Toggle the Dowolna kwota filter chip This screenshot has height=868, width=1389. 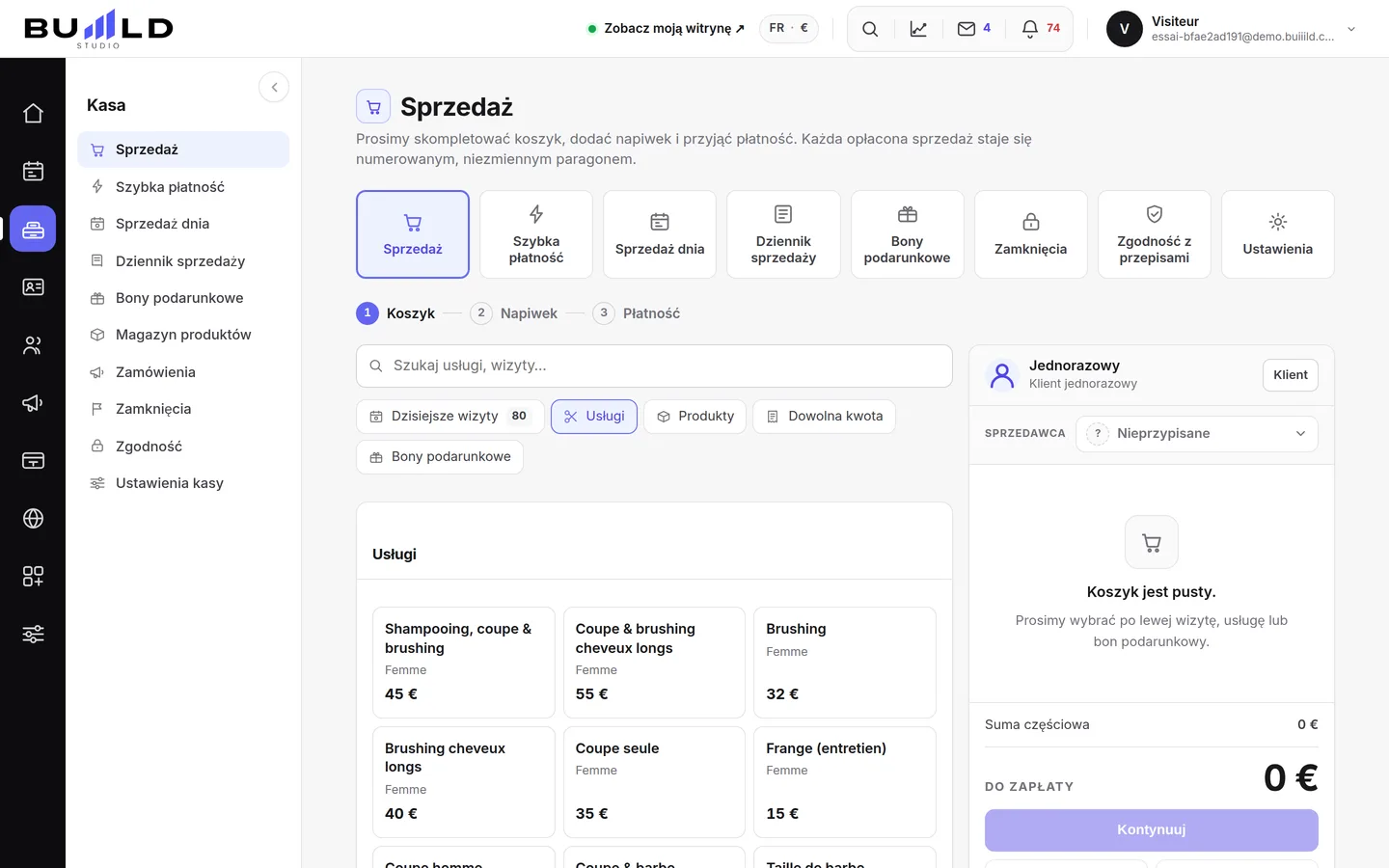pyautogui.click(x=825, y=417)
